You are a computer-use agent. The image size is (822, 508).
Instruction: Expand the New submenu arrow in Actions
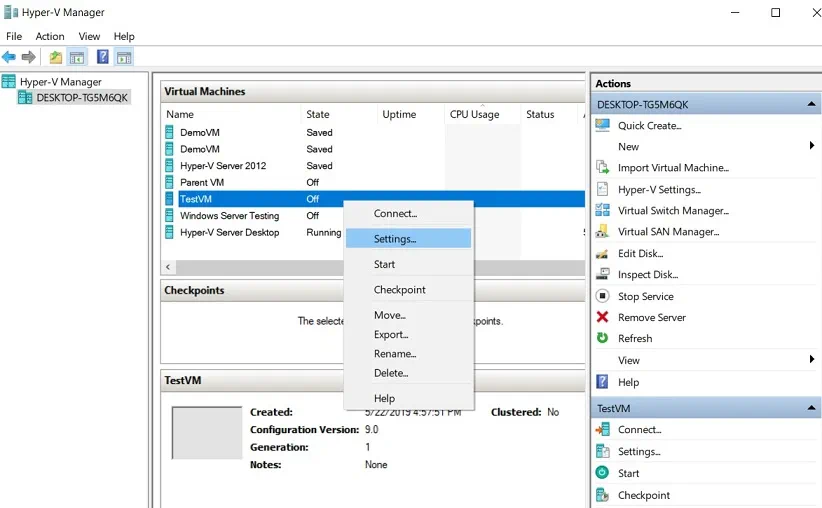click(x=811, y=146)
